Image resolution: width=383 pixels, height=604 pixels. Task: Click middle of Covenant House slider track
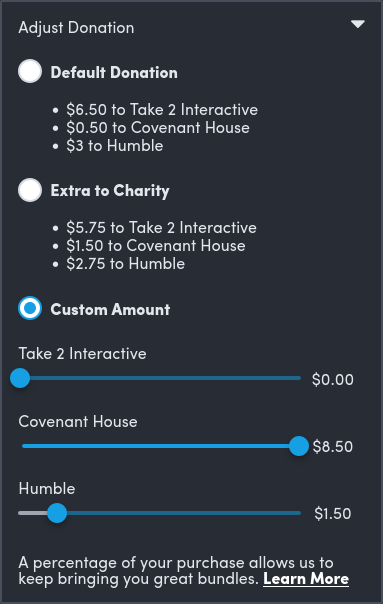coord(160,446)
